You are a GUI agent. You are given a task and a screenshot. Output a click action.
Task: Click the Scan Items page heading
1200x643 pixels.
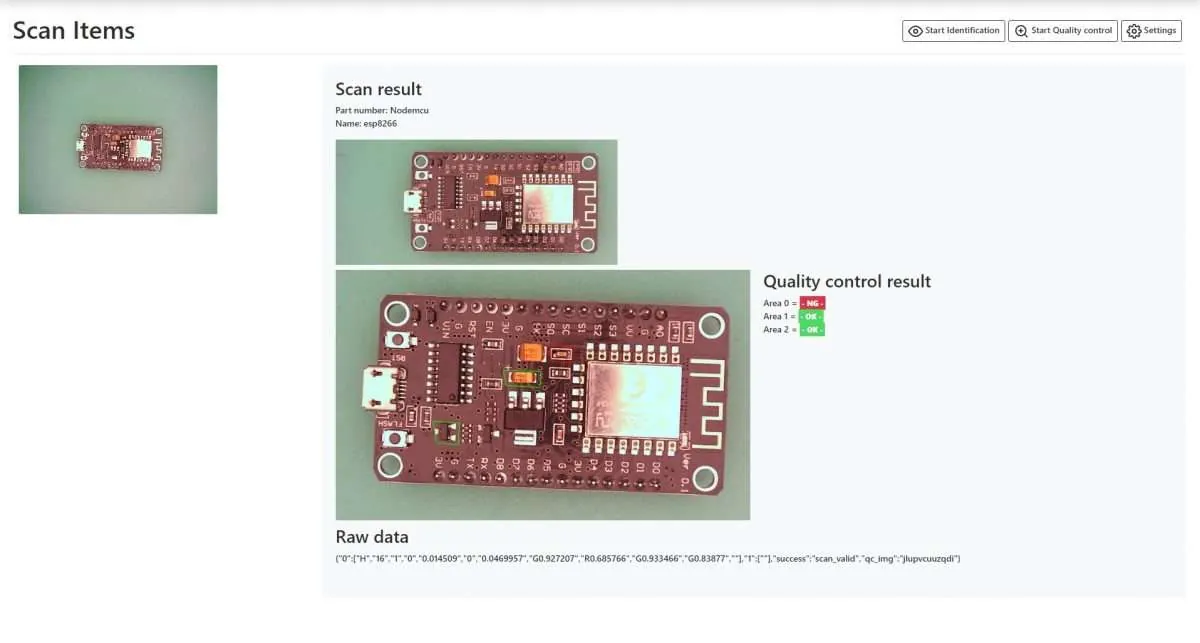pos(74,31)
